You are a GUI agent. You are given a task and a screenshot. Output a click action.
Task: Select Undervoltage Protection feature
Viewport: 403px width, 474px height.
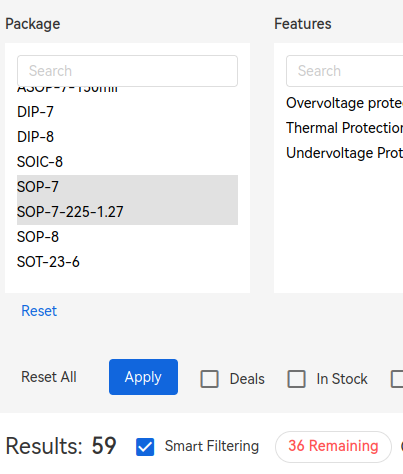point(345,153)
